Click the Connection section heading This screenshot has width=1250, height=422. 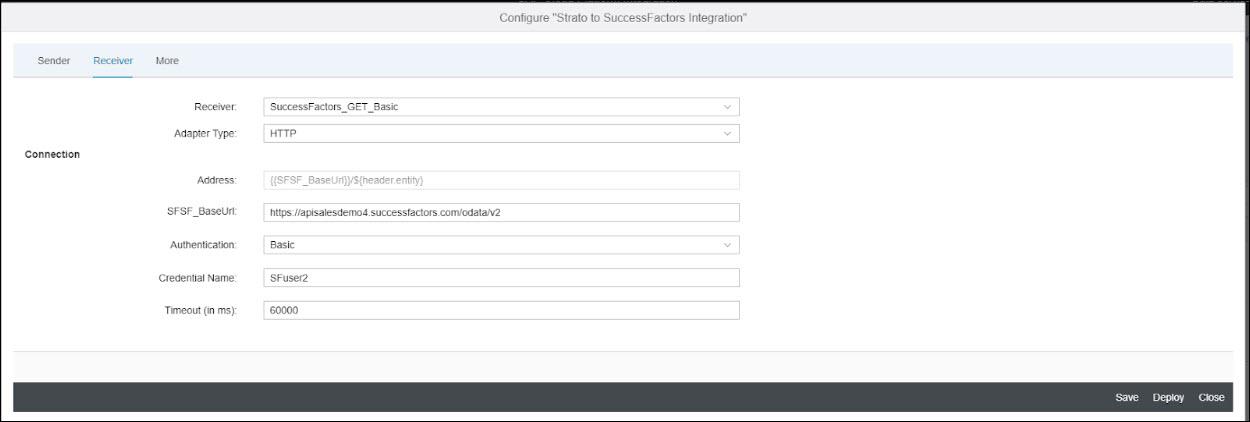(x=52, y=155)
